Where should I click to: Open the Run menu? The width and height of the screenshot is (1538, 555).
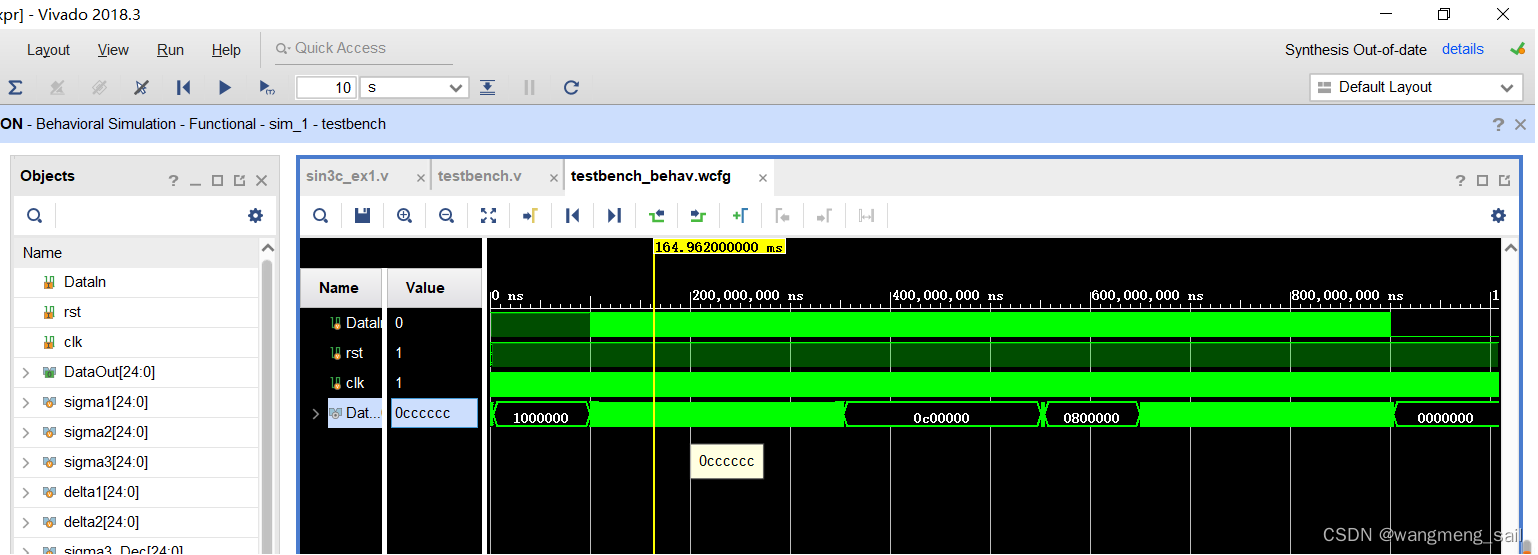tap(170, 50)
